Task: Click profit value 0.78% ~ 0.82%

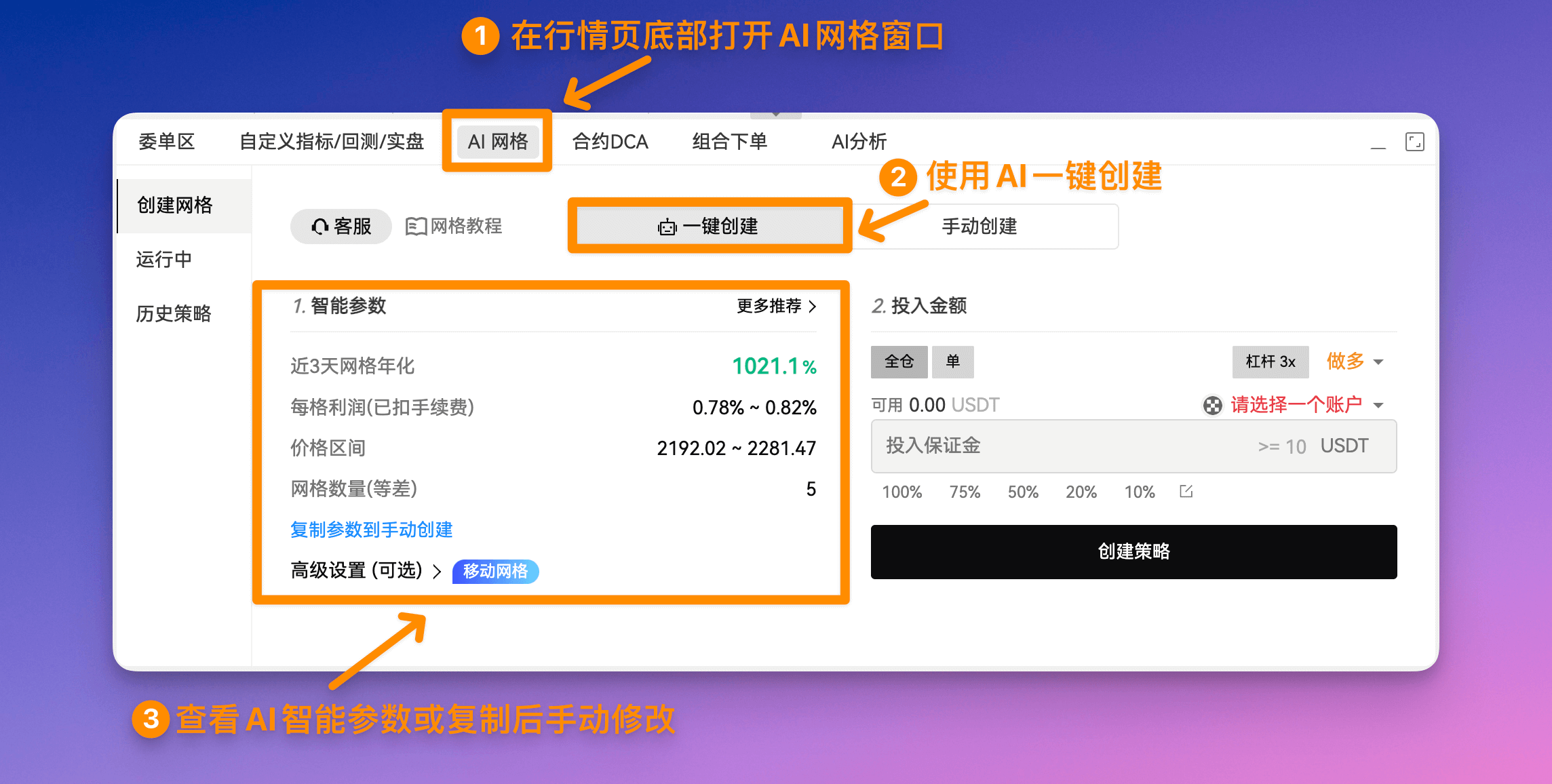Action: [x=754, y=408]
